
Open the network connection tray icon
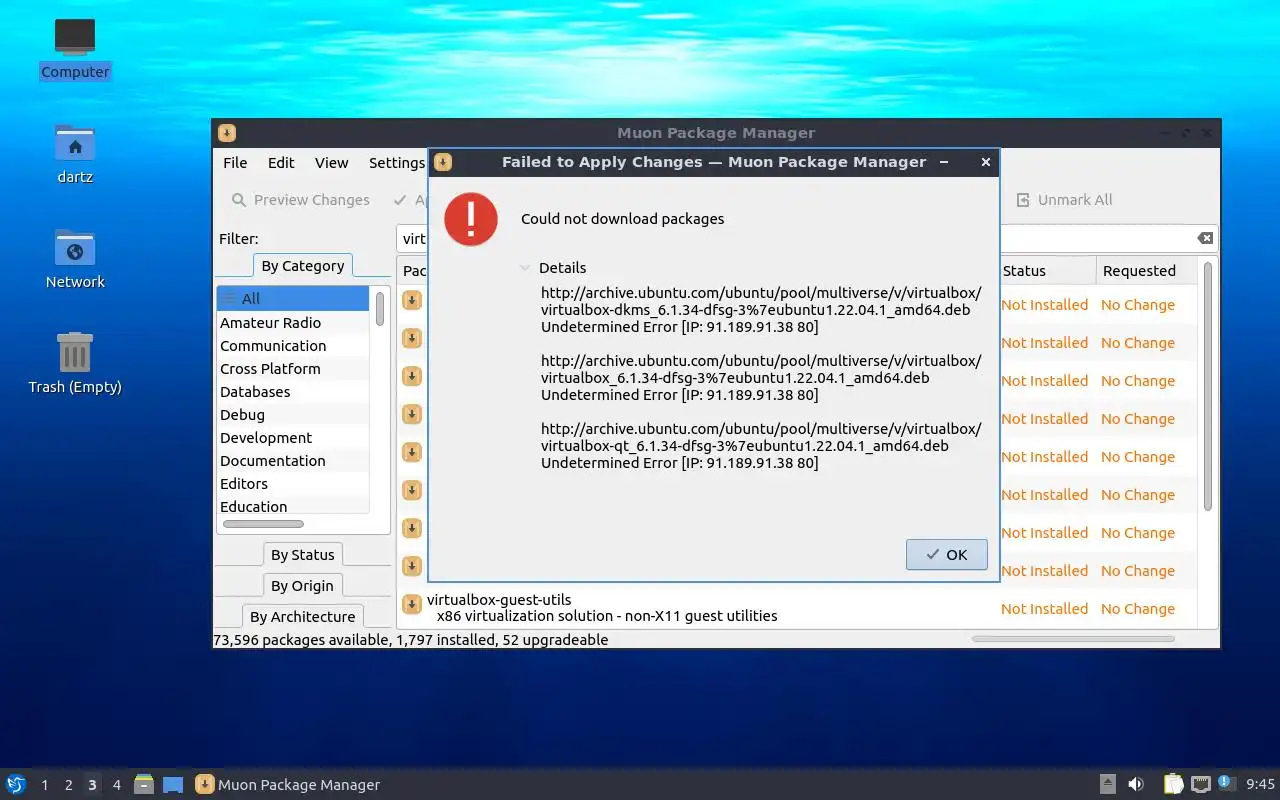point(1201,784)
